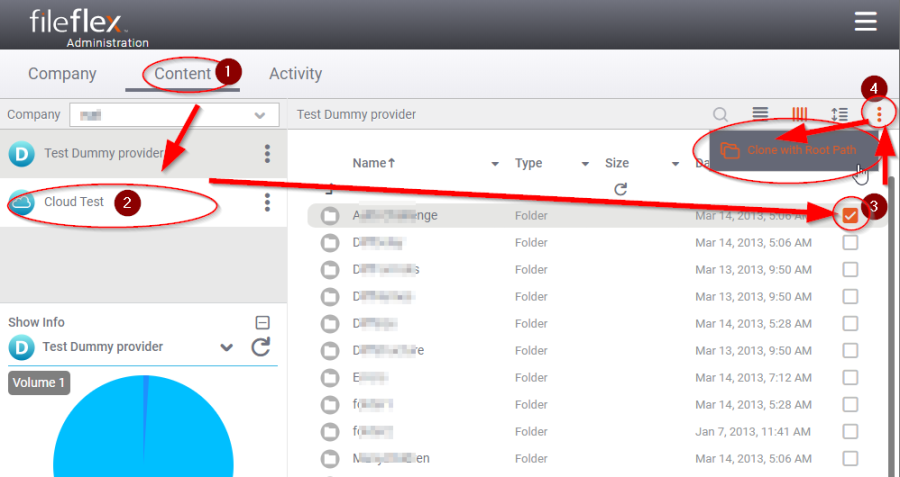Click the refresh icon below Size header
Viewport: 900px width, 477px height.
620,189
